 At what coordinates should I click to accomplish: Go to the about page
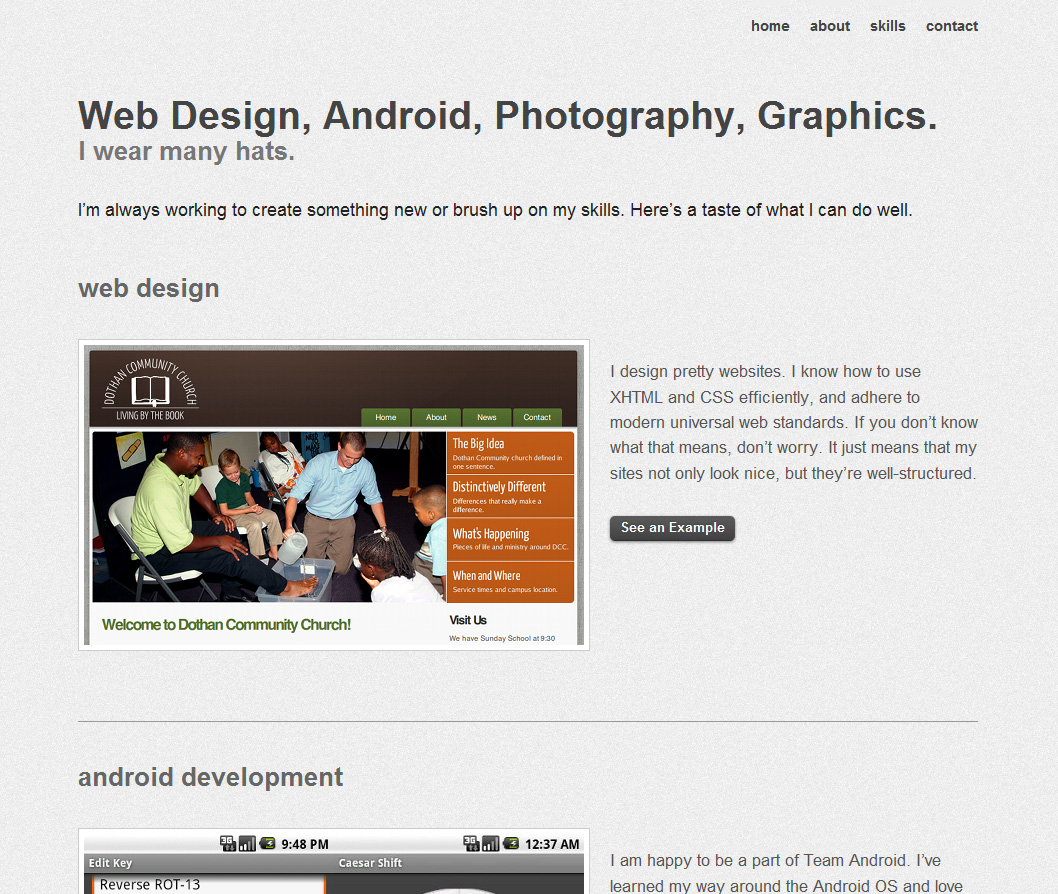(829, 26)
